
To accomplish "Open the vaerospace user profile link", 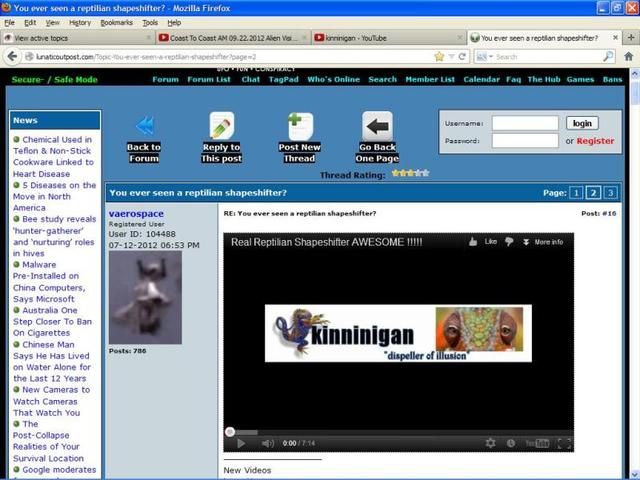I will (x=136, y=213).
